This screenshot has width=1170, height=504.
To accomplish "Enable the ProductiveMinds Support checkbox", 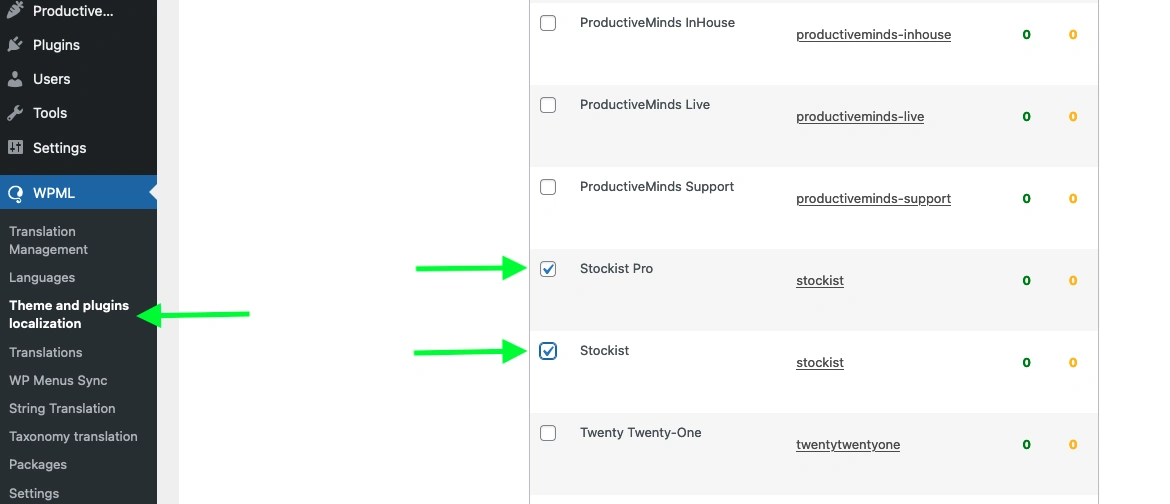I will (548, 187).
